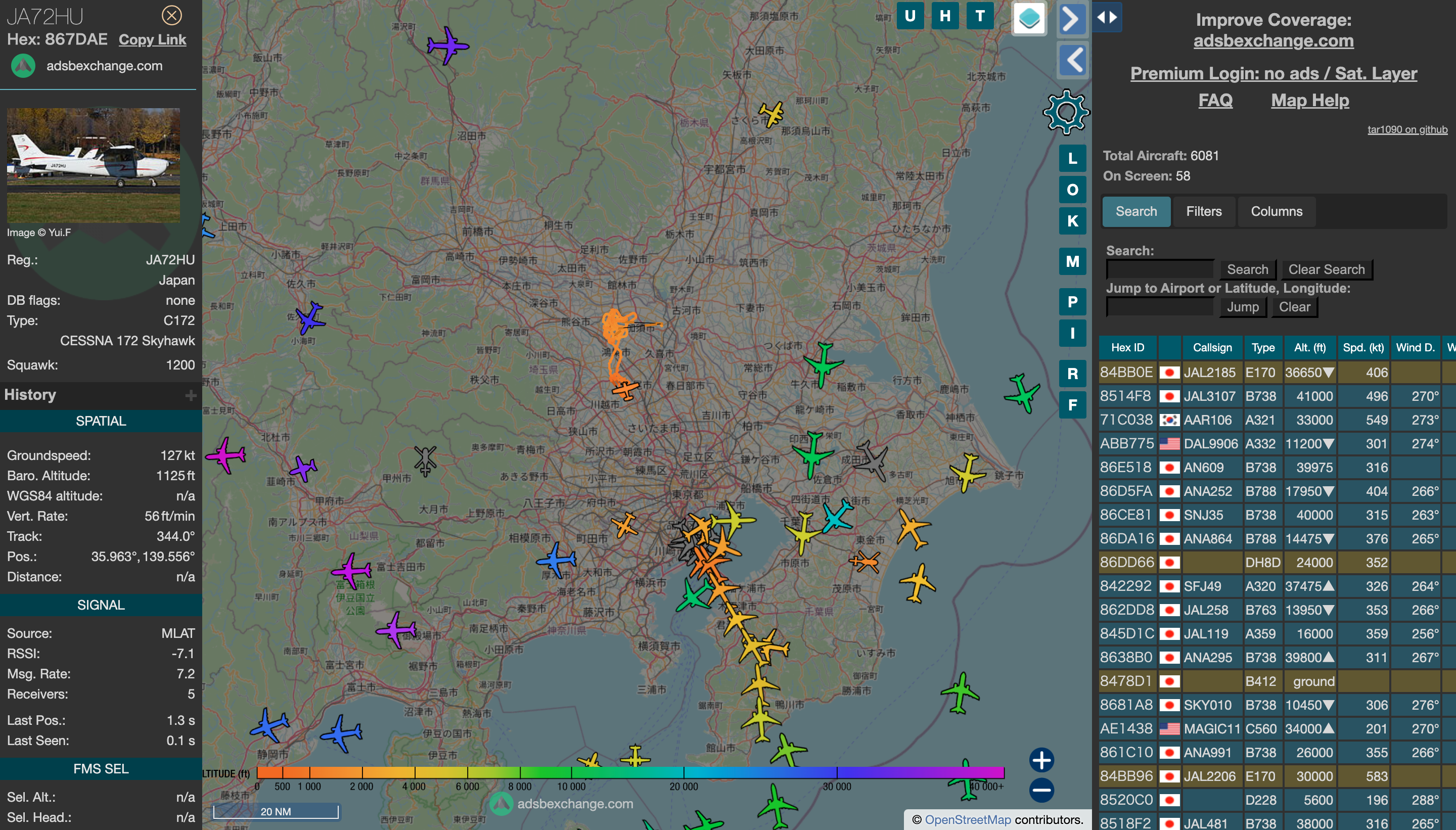Sort table by Alt. (ft) column

[x=1309, y=347]
